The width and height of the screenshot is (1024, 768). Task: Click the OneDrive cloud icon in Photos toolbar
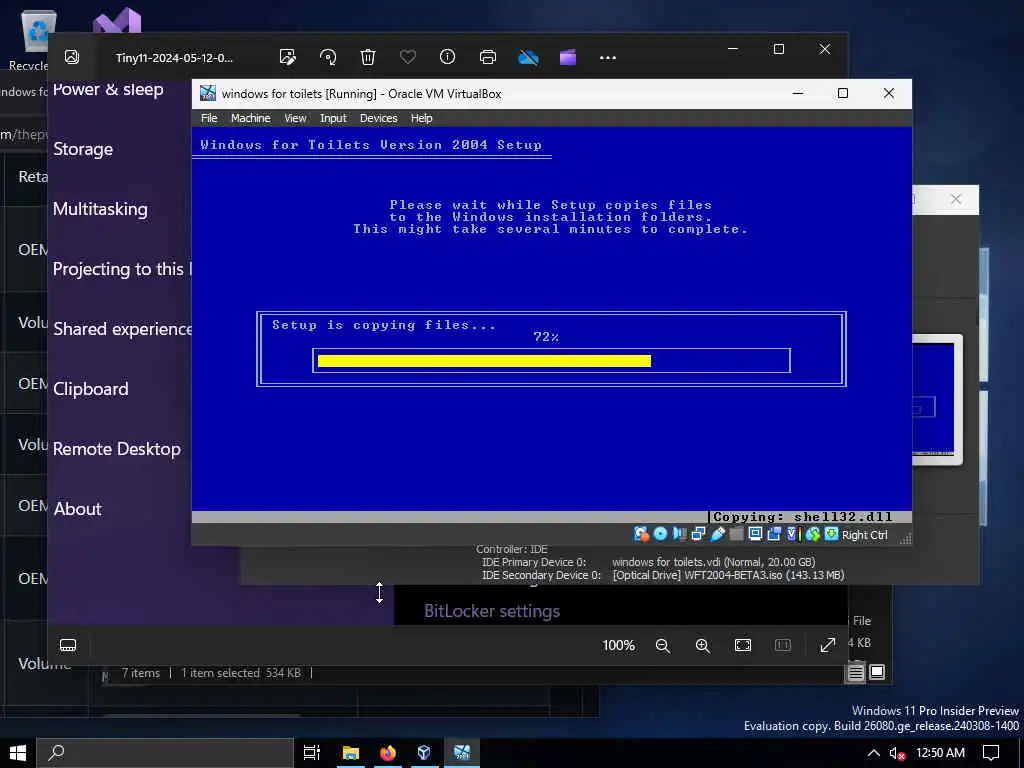click(528, 57)
